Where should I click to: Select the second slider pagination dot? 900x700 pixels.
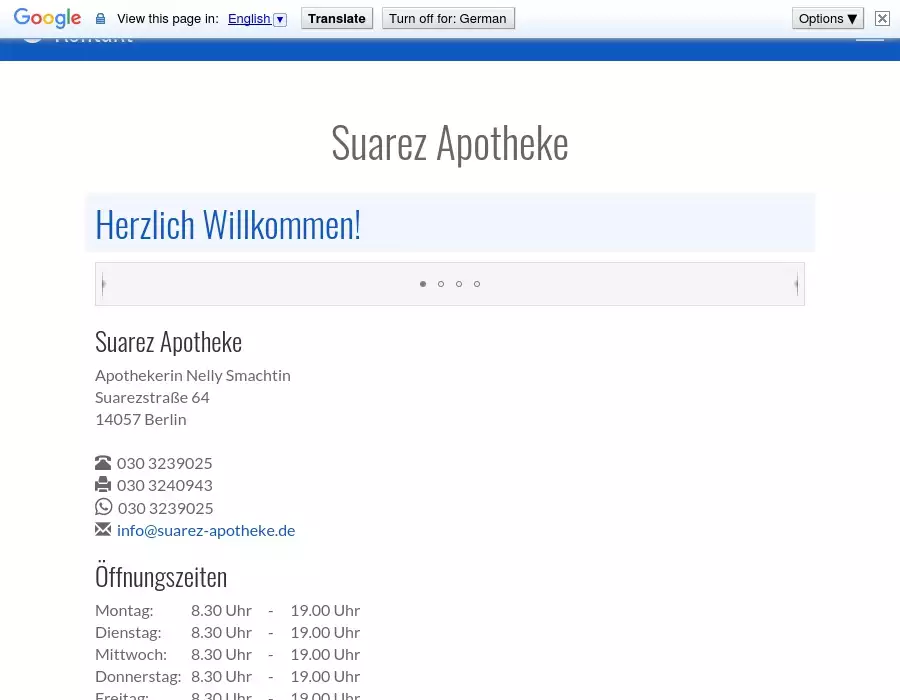coord(441,284)
